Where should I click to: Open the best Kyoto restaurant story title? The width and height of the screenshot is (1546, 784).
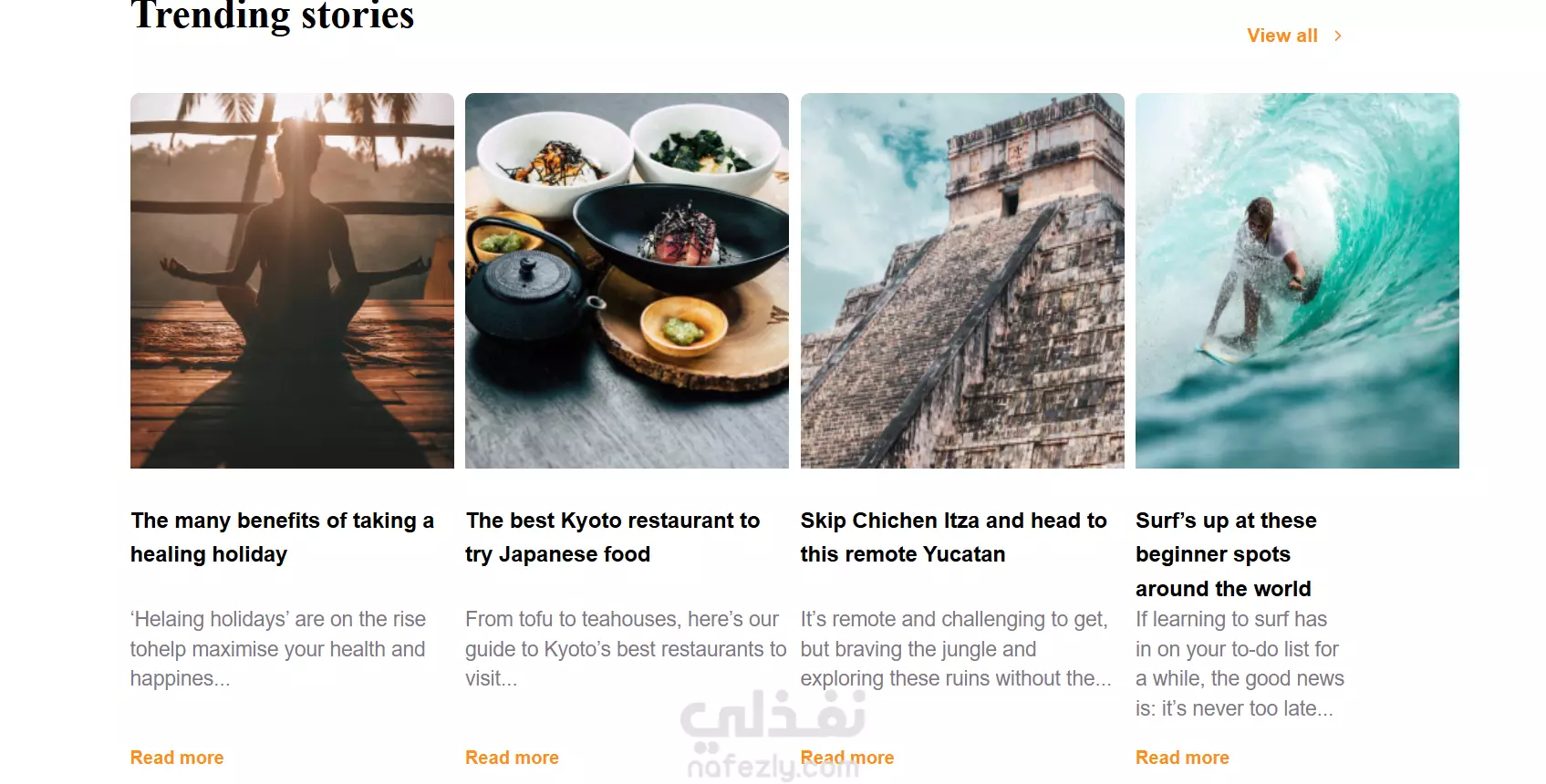(x=612, y=537)
